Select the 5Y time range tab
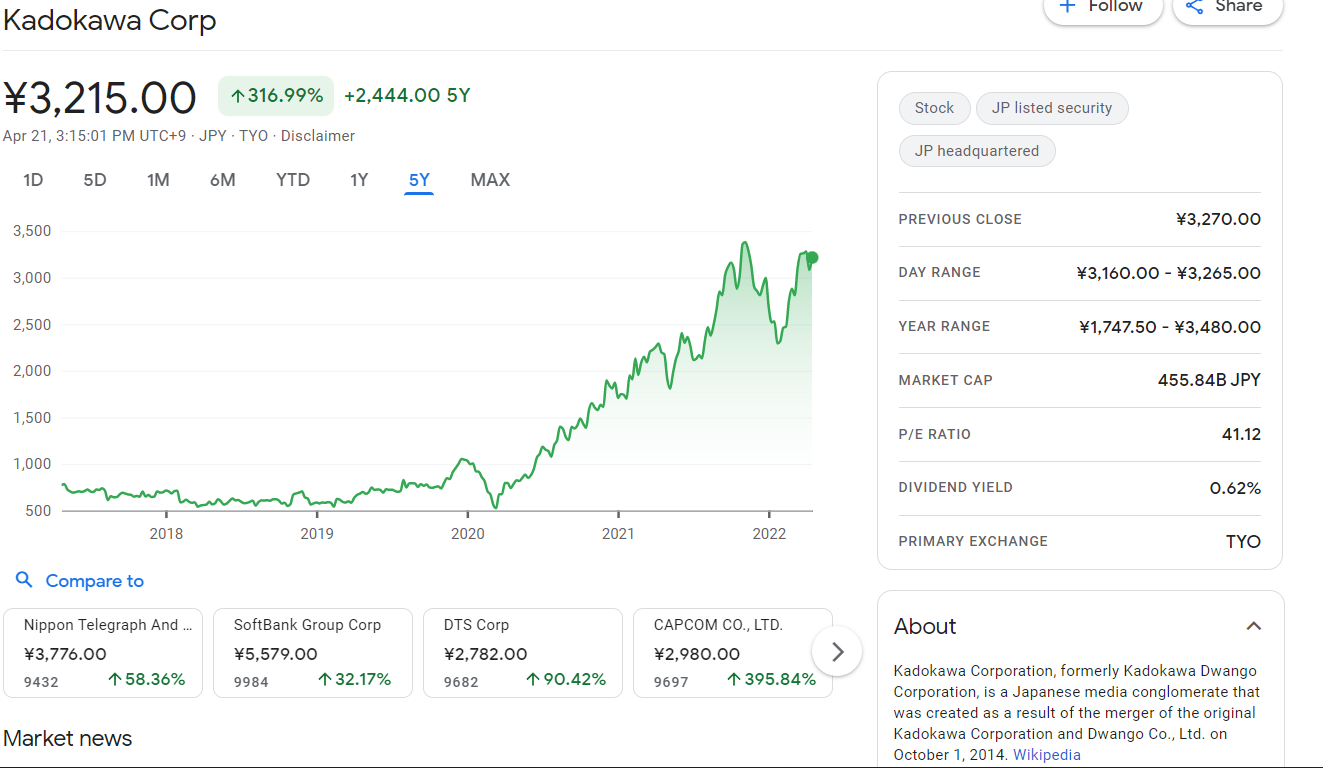The width and height of the screenshot is (1323, 768). click(x=419, y=180)
